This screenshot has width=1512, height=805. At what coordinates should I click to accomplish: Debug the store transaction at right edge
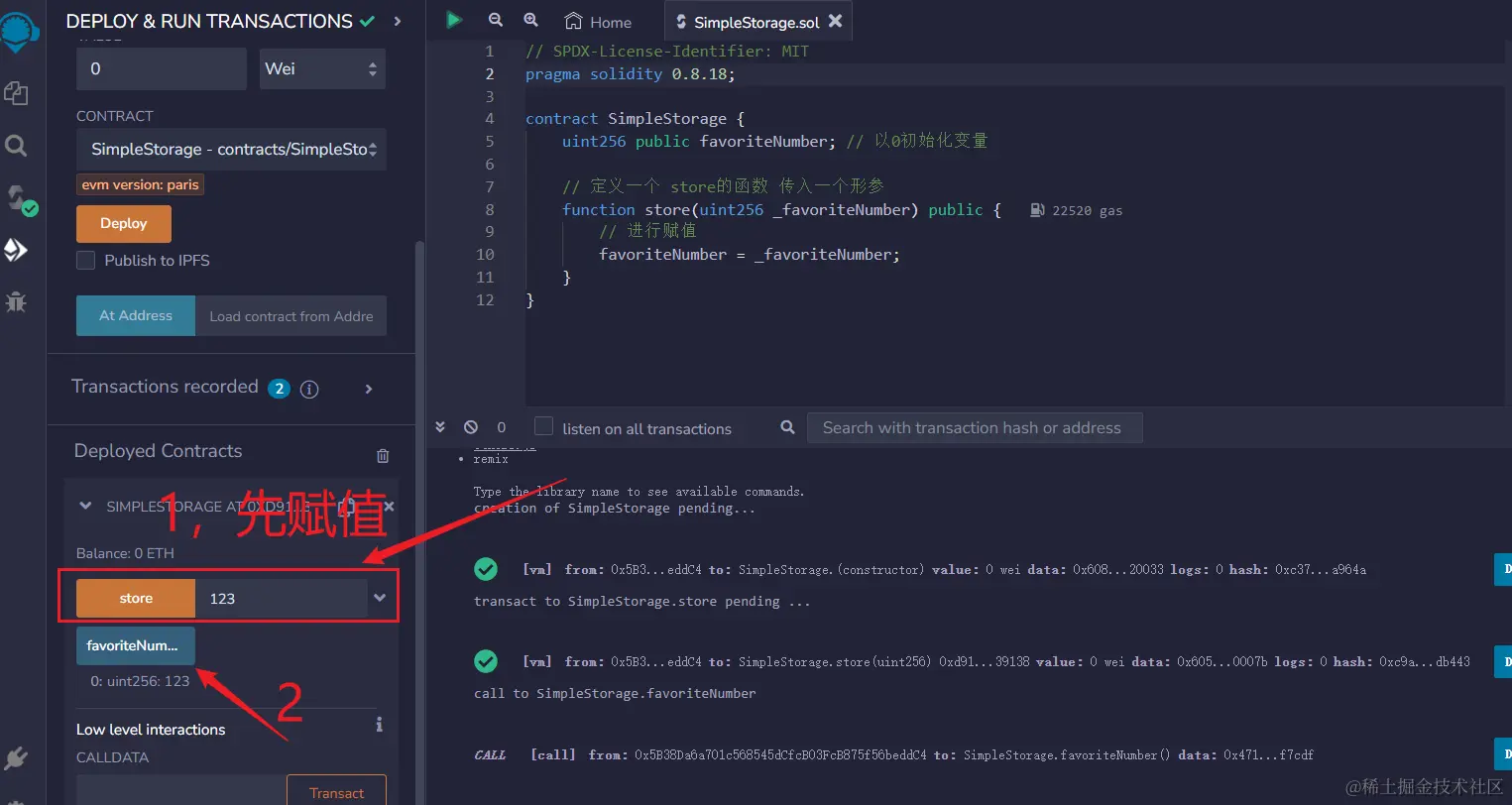1503,661
